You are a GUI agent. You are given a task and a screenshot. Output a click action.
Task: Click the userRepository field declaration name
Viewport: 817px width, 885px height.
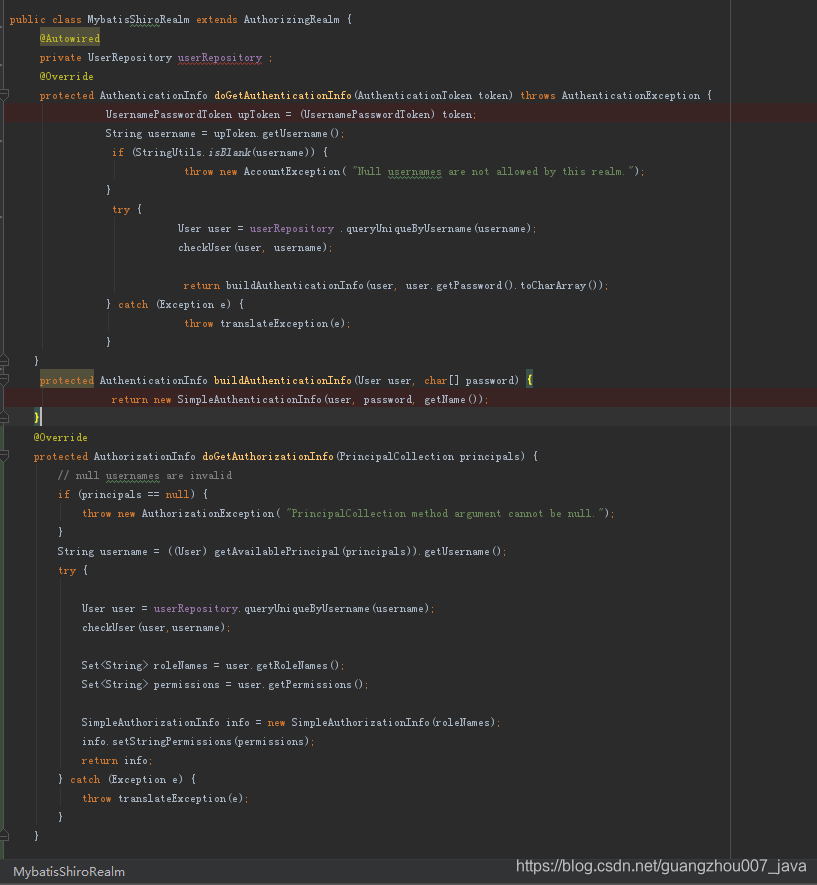(x=220, y=58)
